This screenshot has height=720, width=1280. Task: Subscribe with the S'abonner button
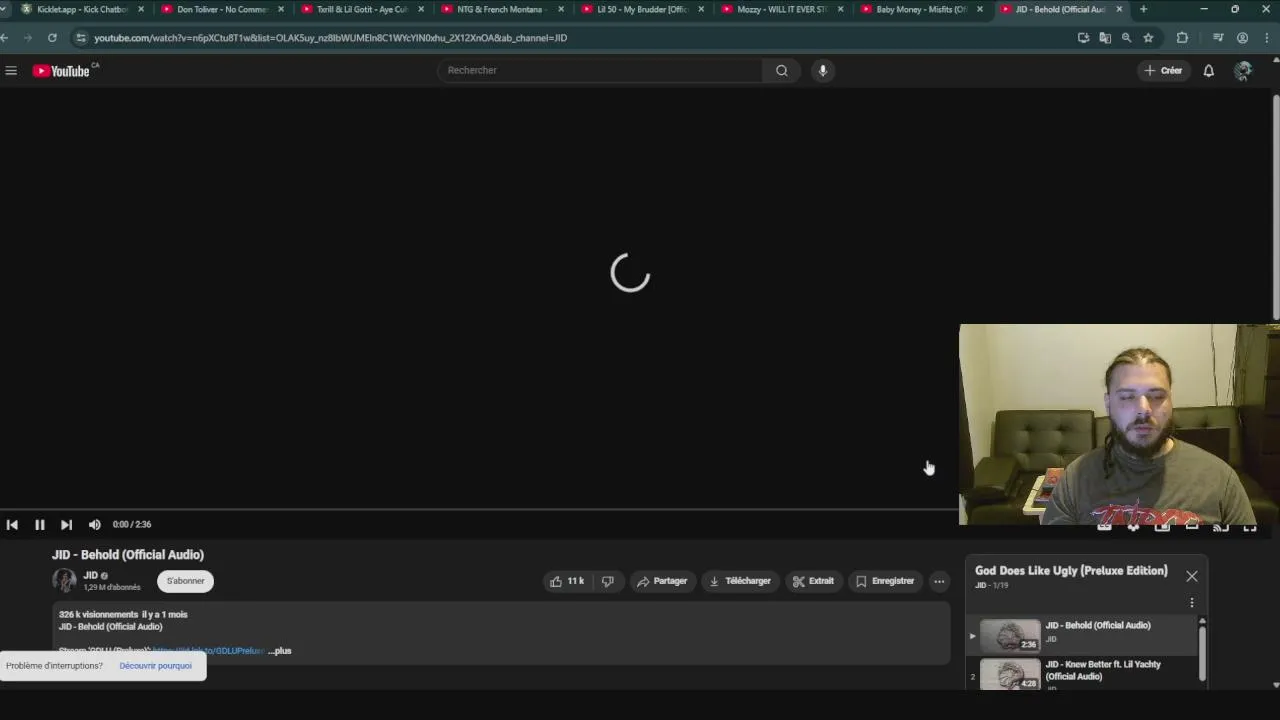pos(185,581)
